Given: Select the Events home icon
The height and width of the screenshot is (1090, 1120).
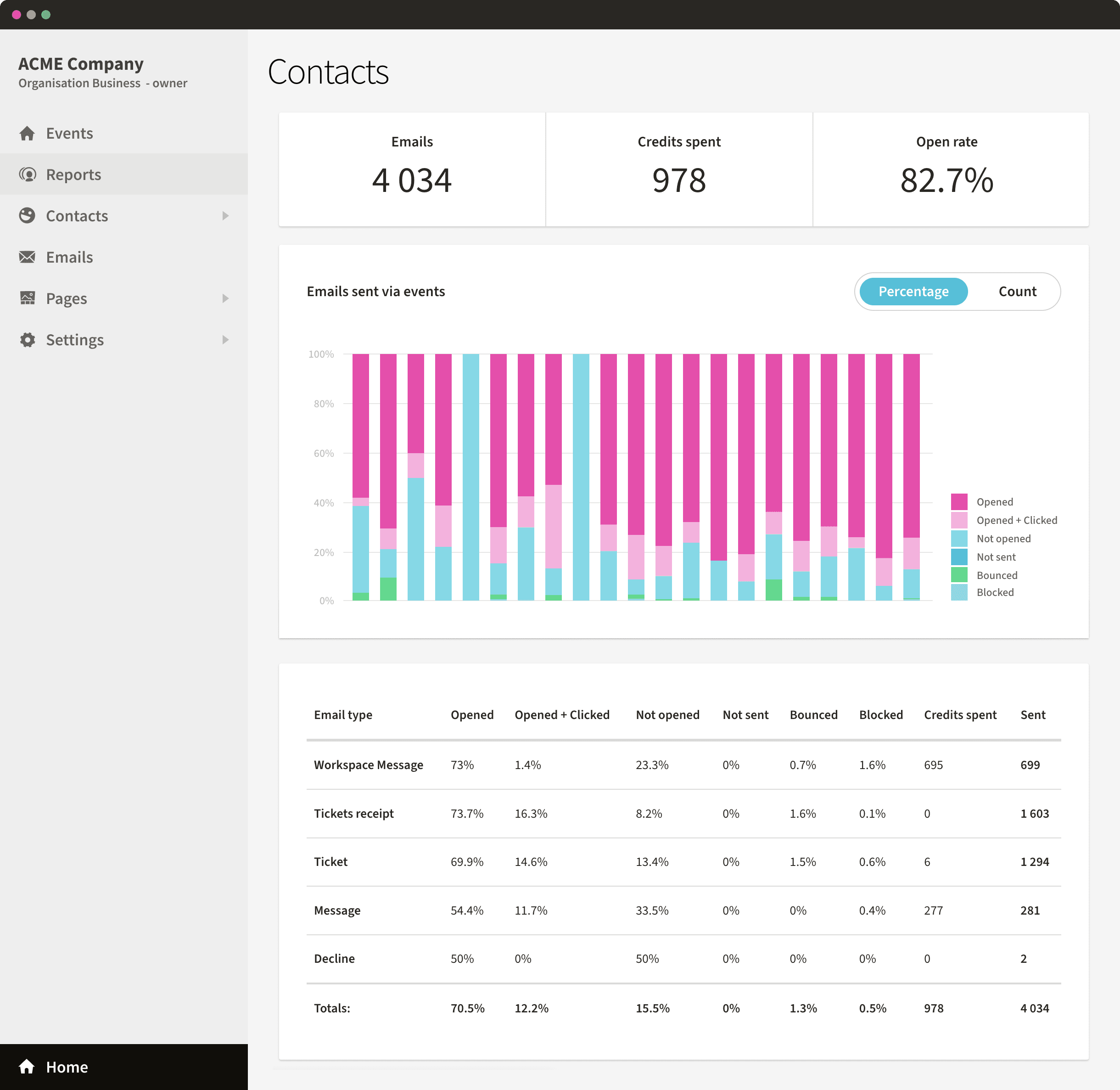Looking at the screenshot, I should (27, 133).
